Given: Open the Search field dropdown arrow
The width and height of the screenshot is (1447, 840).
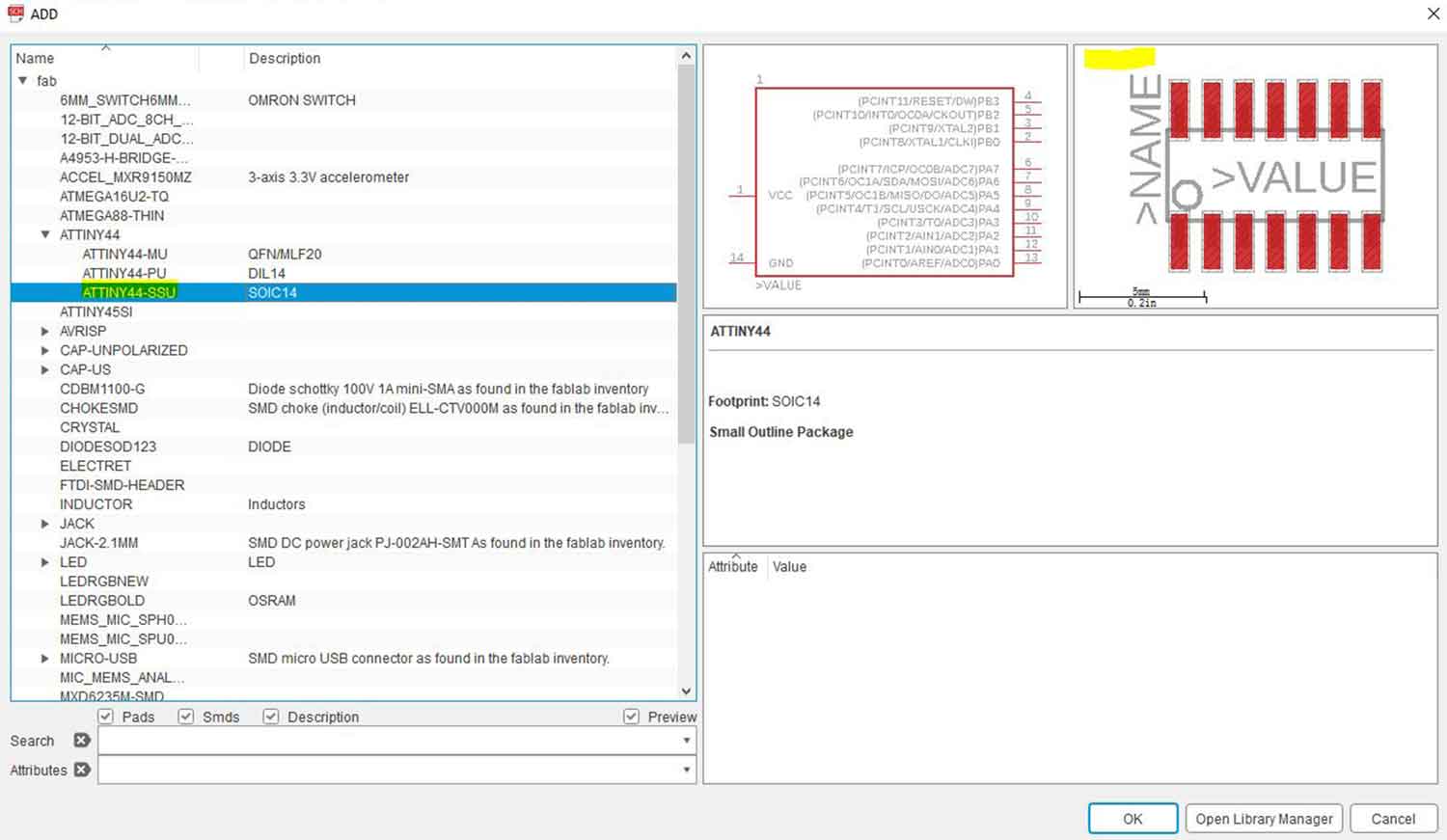Looking at the screenshot, I should click(687, 741).
